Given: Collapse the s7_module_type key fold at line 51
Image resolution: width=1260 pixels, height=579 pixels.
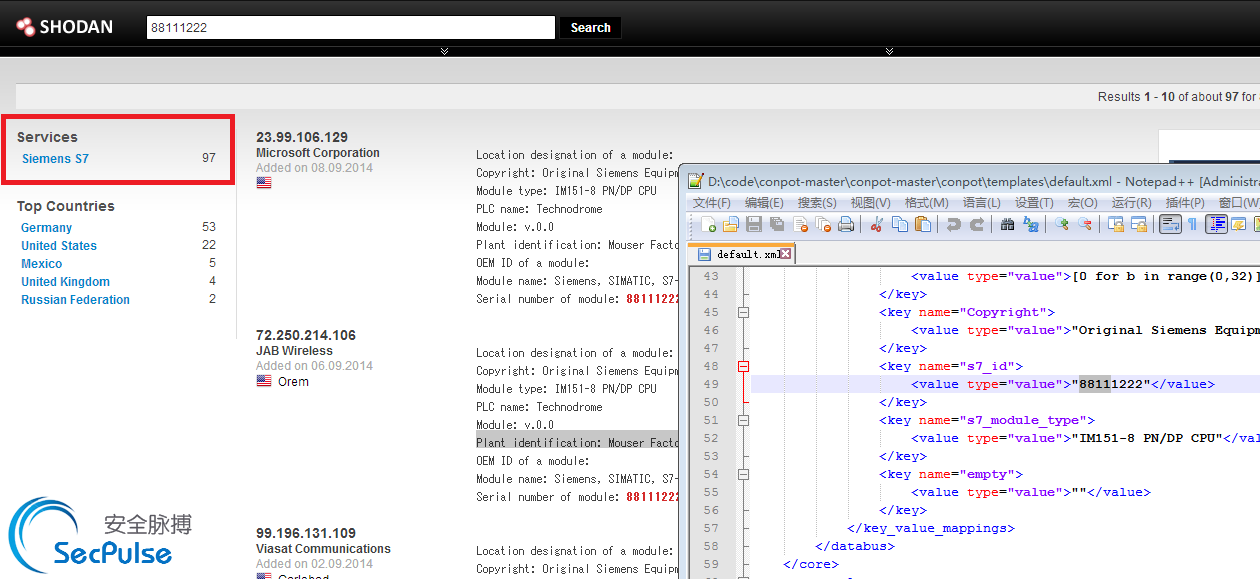Looking at the screenshot, I should tap(743, 420).
